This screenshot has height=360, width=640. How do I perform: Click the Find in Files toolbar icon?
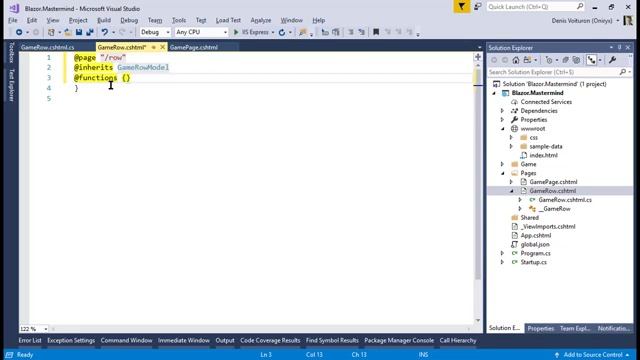tap(302, 32)
